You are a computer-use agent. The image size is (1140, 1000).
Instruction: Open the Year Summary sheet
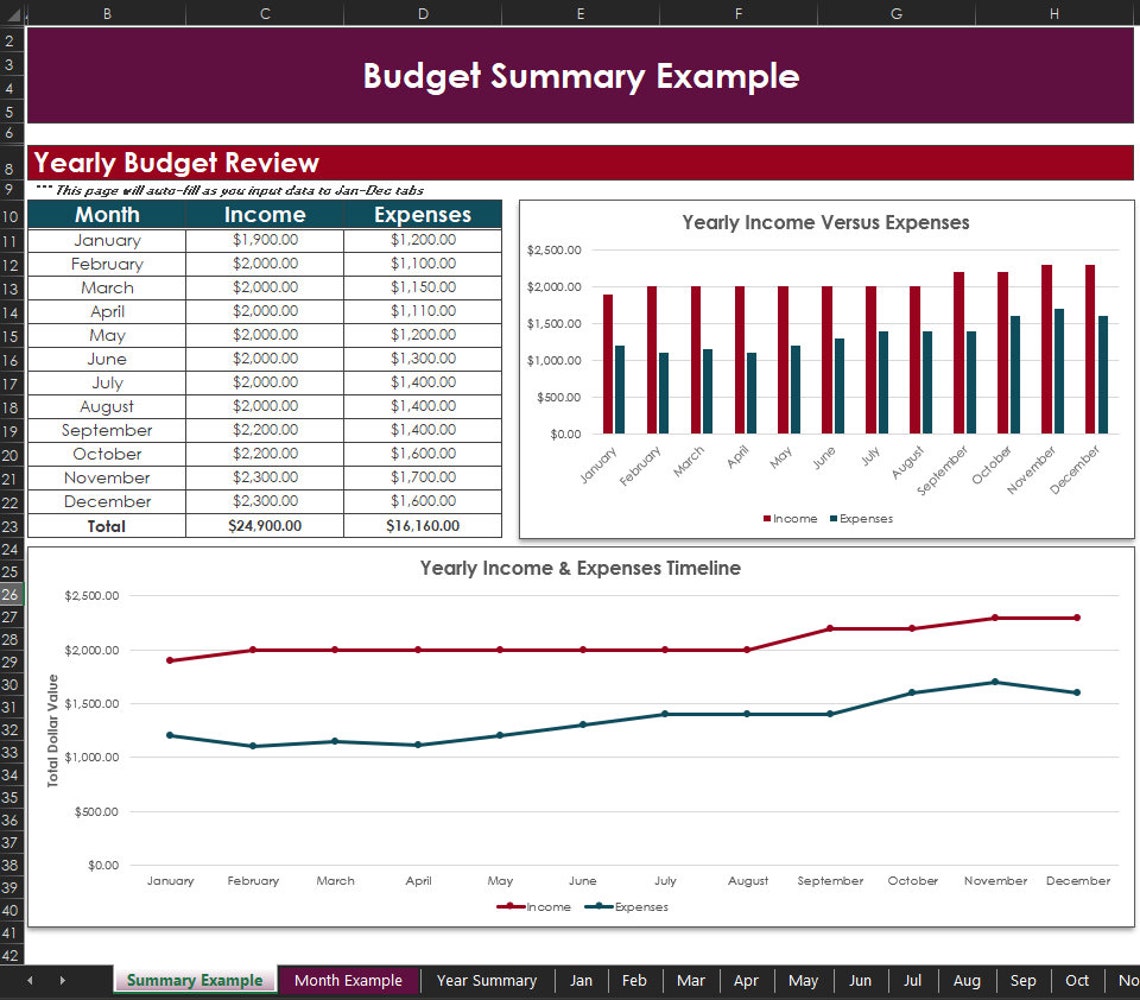pyautogui.click(x=487, y=981)
